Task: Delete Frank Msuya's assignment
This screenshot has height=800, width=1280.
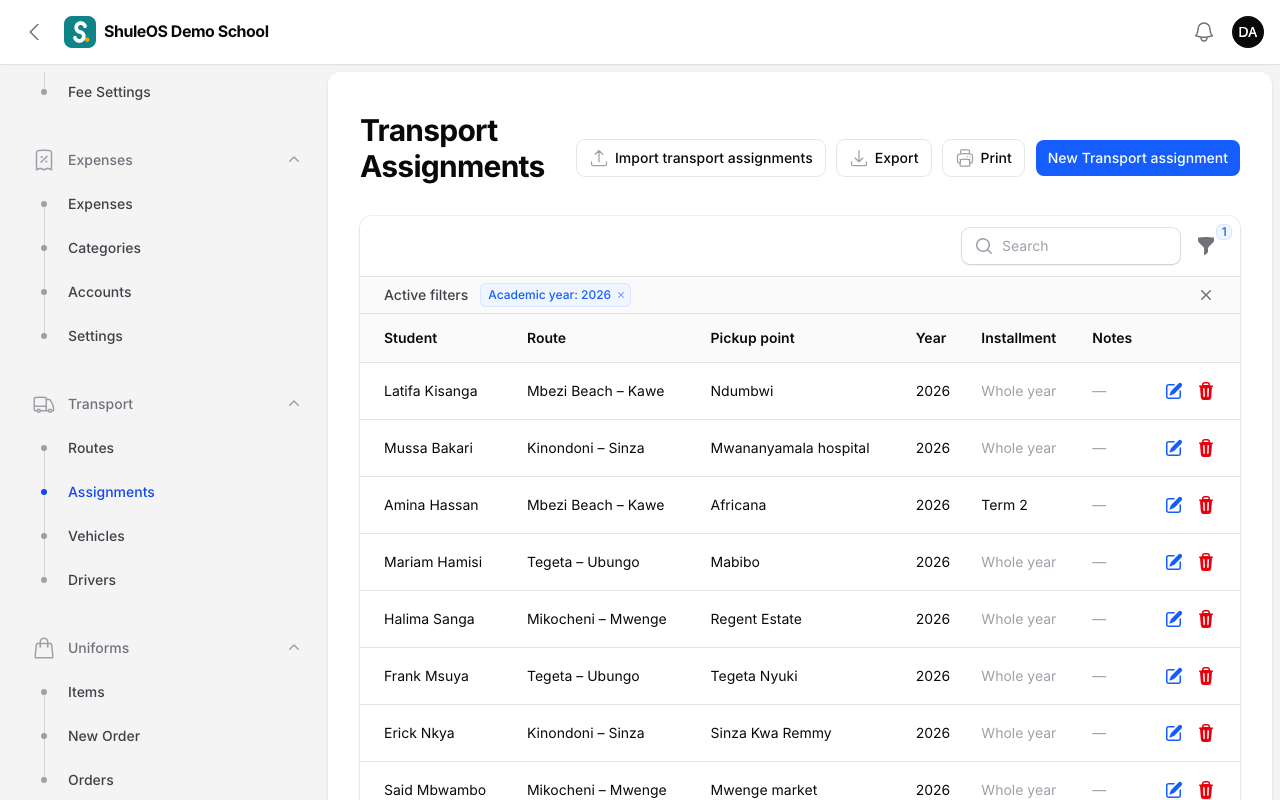Action: (x=1206, y=676)
